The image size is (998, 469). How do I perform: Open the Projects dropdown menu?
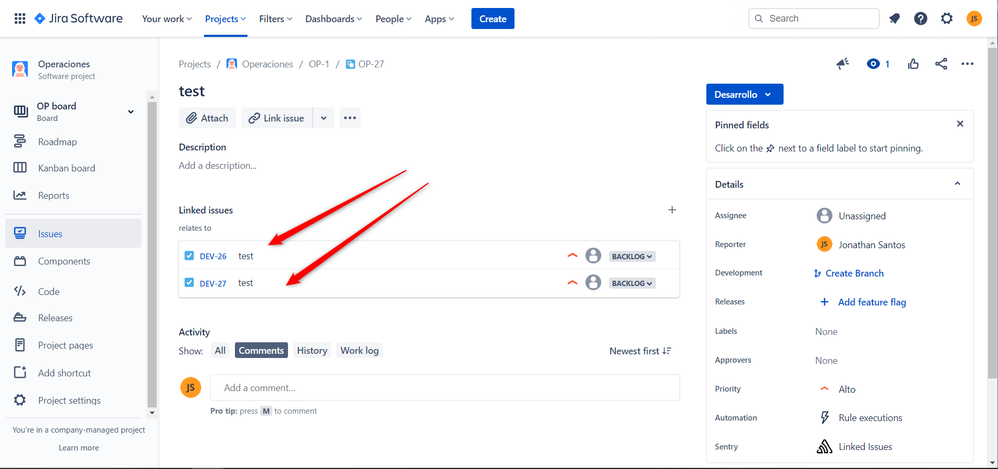[x=225, y=18]
